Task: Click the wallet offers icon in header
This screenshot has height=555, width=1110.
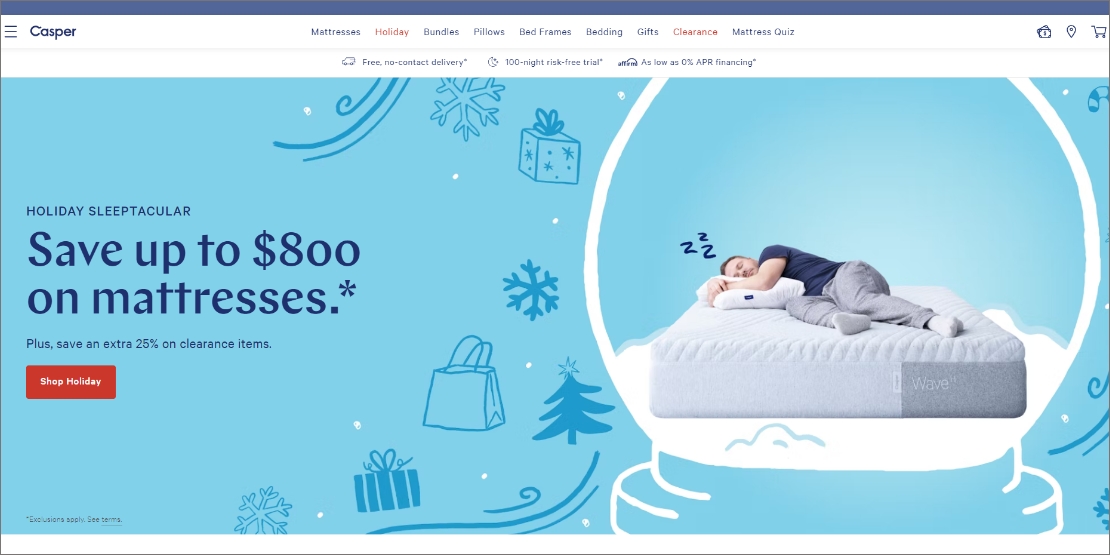Action: click(x=1044, y=32)
